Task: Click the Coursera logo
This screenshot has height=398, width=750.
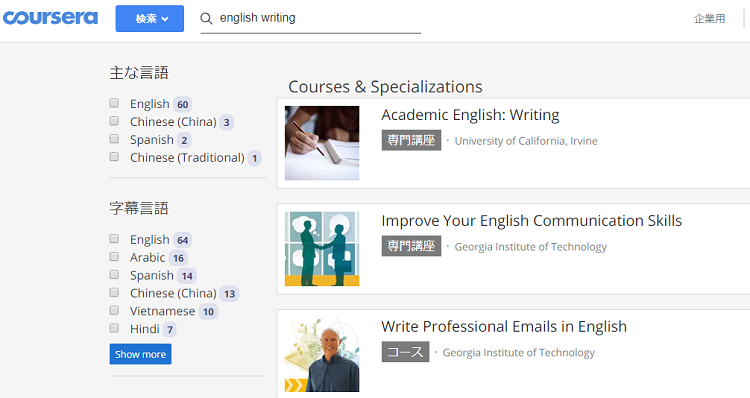Action: point(50,18)
